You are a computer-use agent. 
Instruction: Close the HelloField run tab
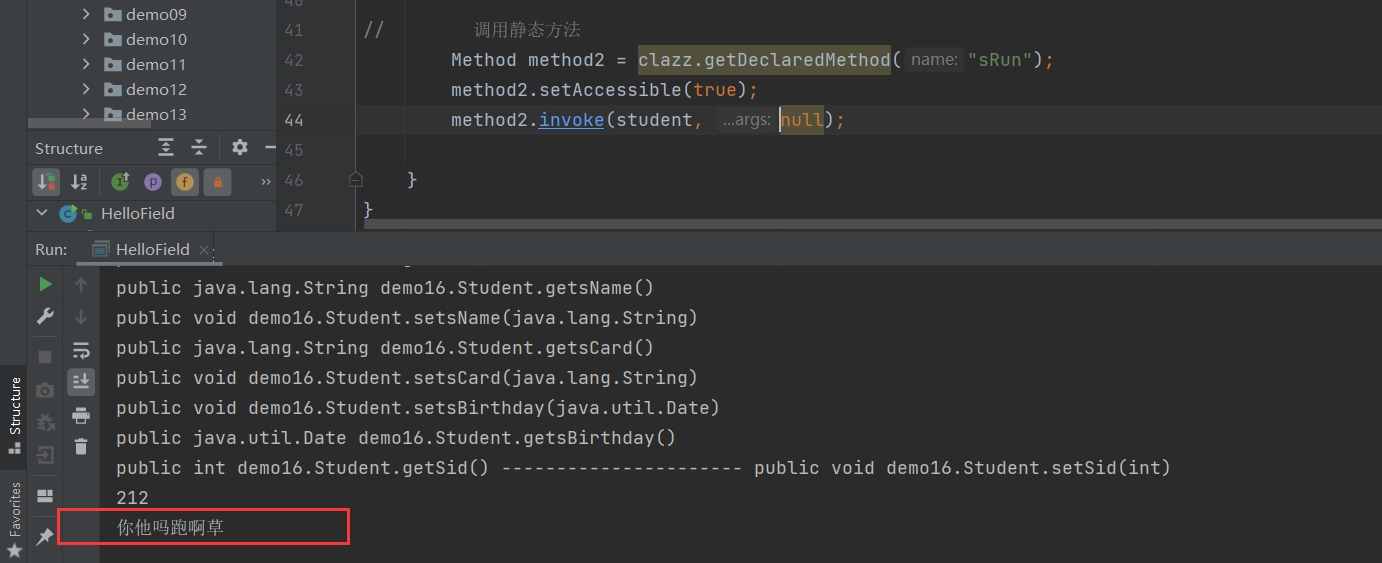[x=204, y=250]
